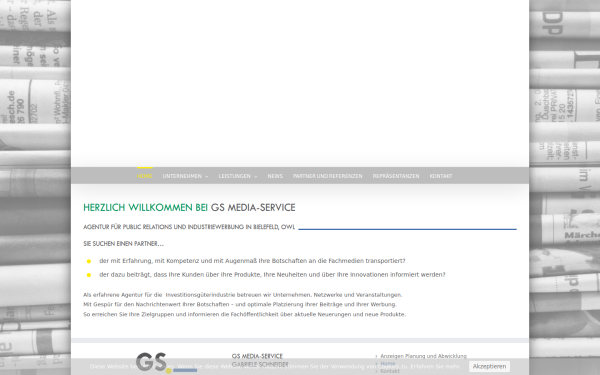Viewport: 600px width, 375px height.
Task: Click the Agentur für Public Relations subtitle
Action: [x=189, y=227]
